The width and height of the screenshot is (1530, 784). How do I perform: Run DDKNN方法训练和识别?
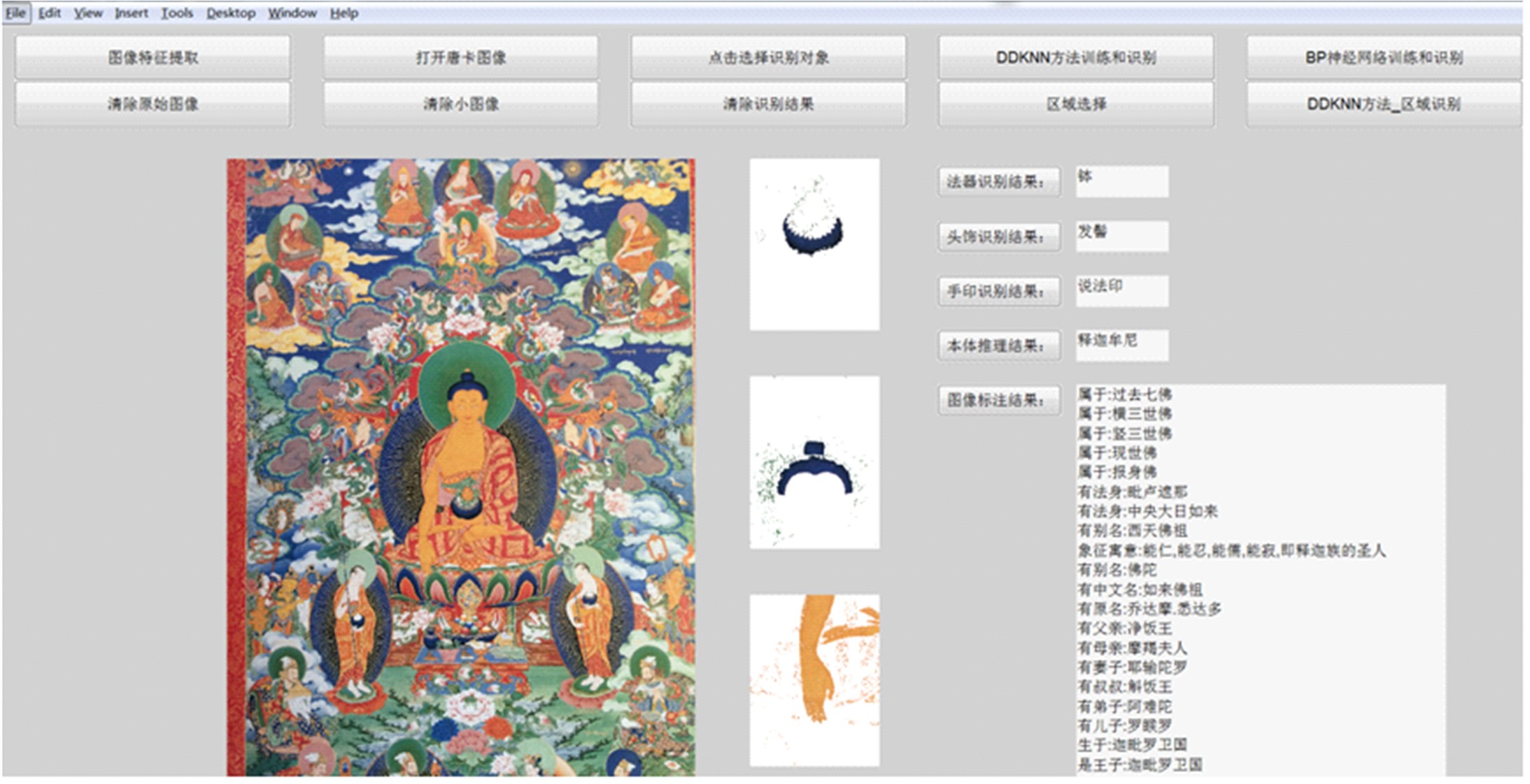pyautogui.click(x=1076, y=57)
